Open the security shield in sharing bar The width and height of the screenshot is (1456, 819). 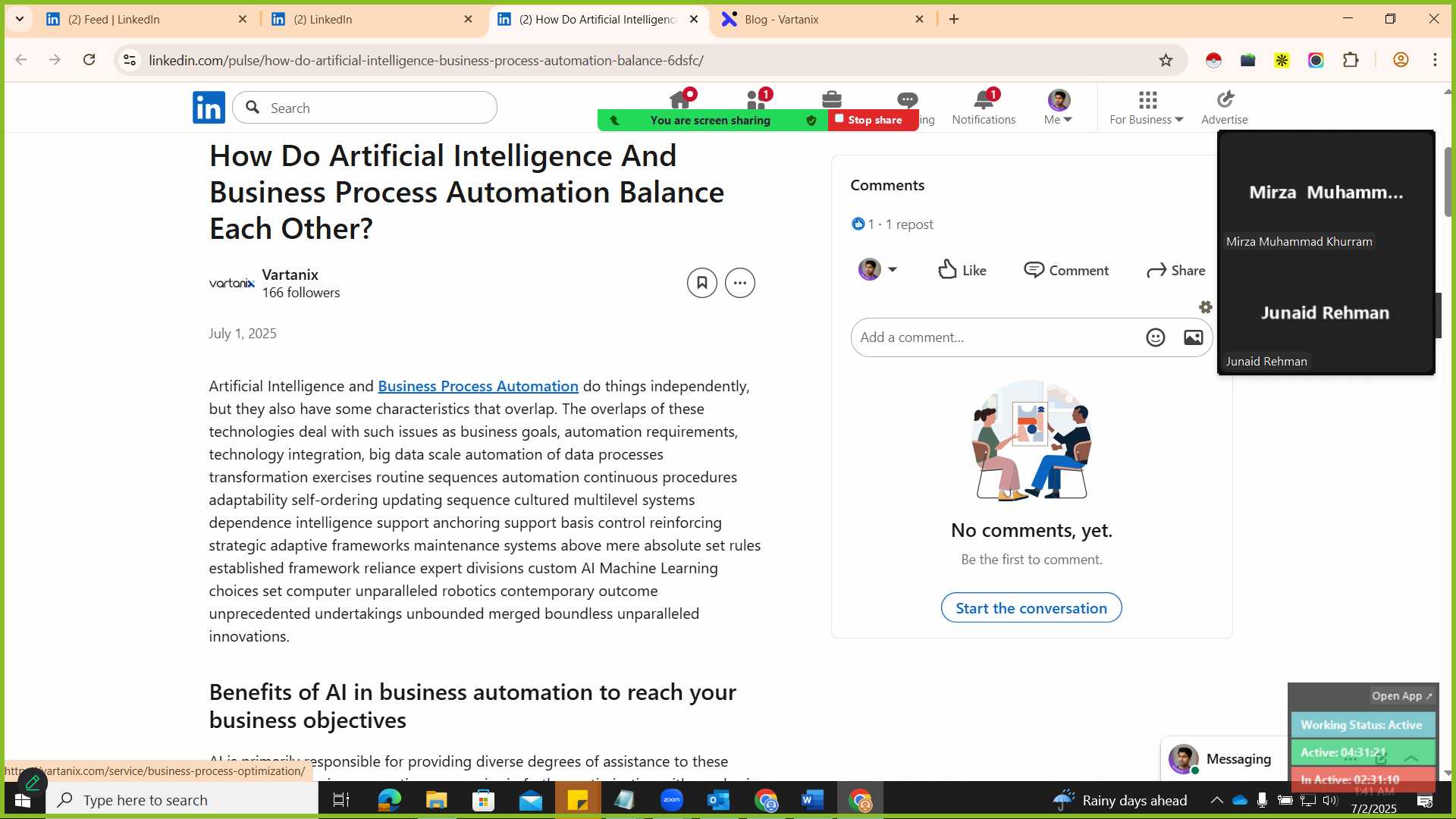click(811, 120)
